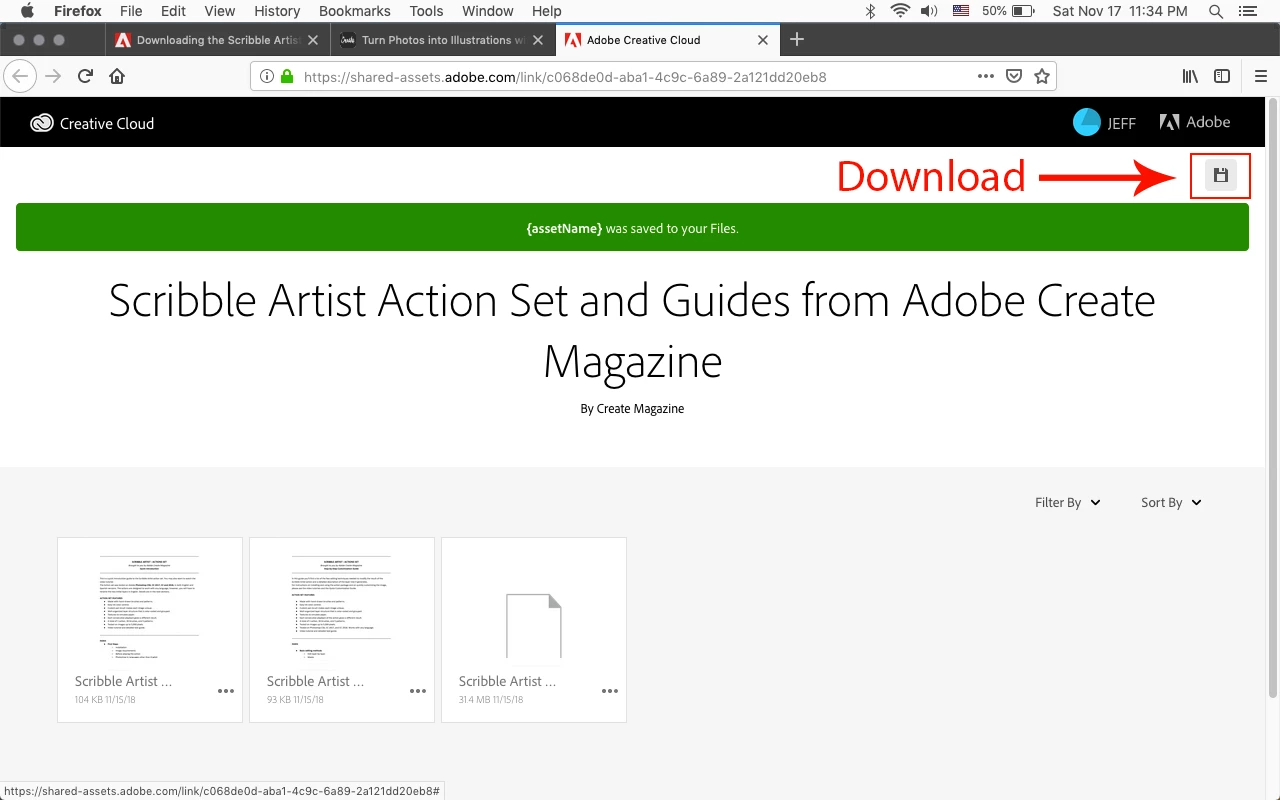Open the Tools menu
This screenshot has width=1280, height=800.
click(426, 11)
